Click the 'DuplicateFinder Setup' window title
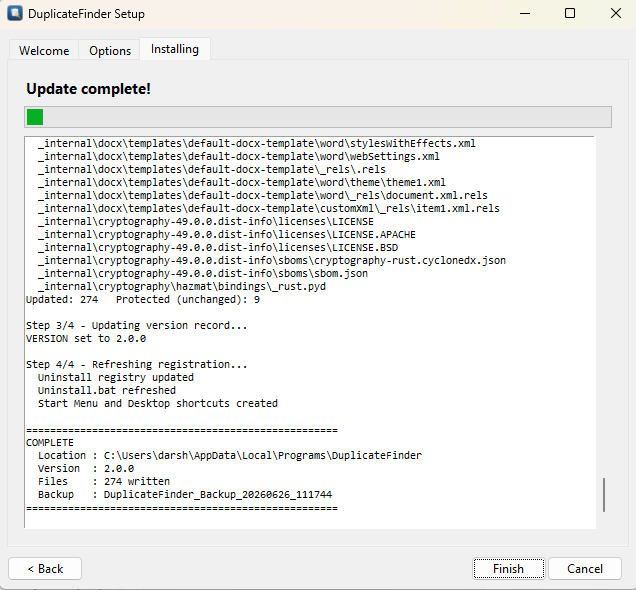This screenshot has height=590, width=636. click(x=86, y=14)
